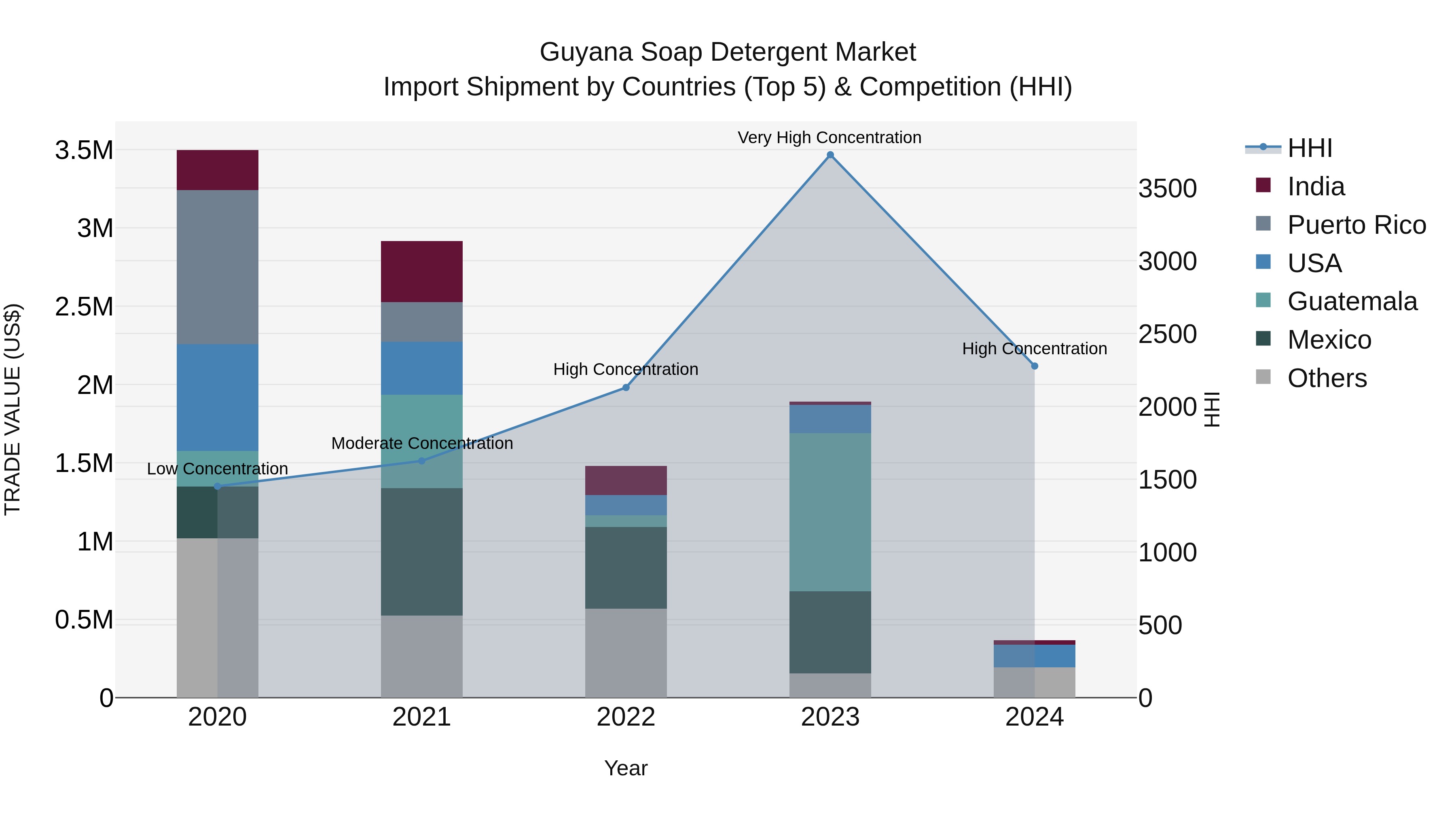The height and width of the screenshot is (819, 1456).
Task: Click the Puerto Rico segment of the 2020 bar
Action: [x=218, y=267]
